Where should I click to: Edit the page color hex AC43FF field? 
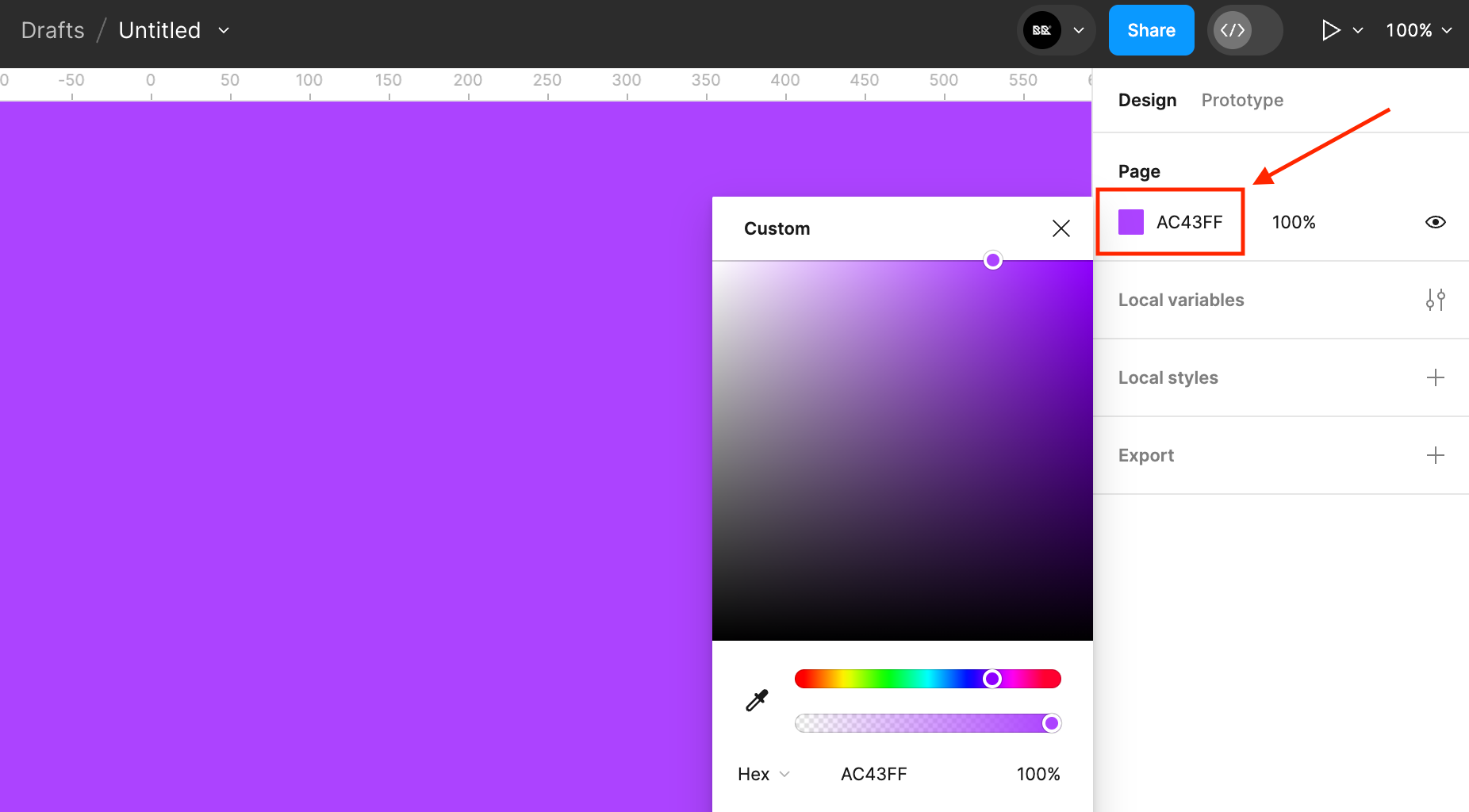pyautogui.click(x=1189, y=222)
